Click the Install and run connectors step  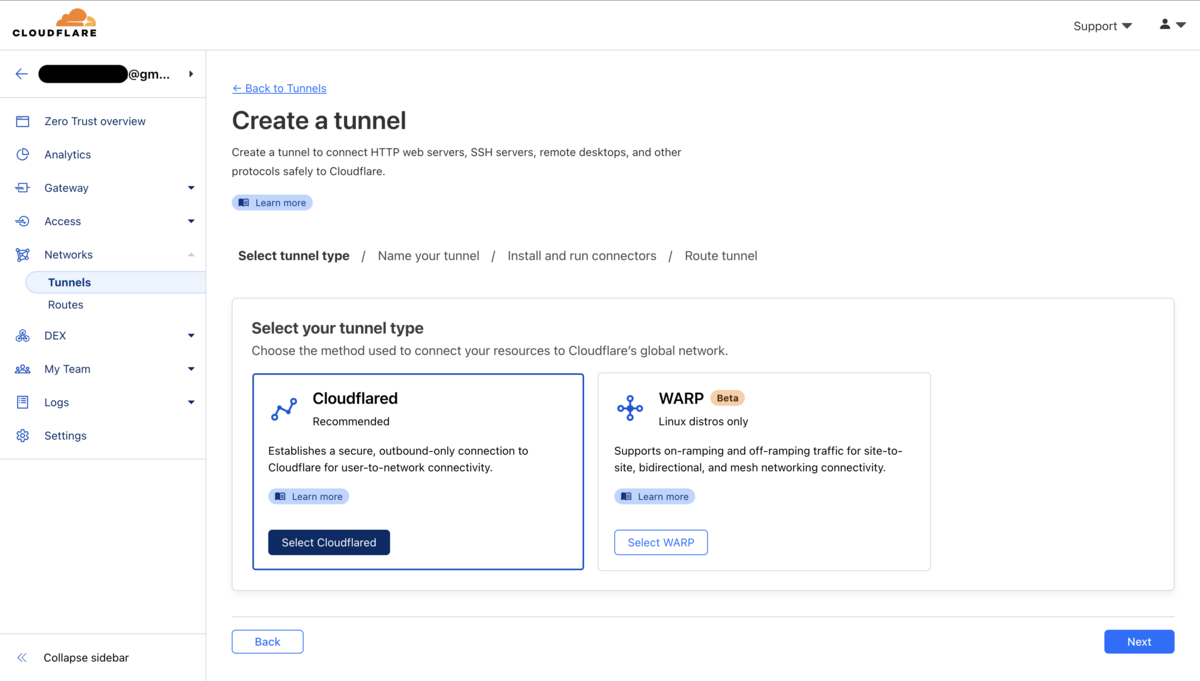point(582,256)
